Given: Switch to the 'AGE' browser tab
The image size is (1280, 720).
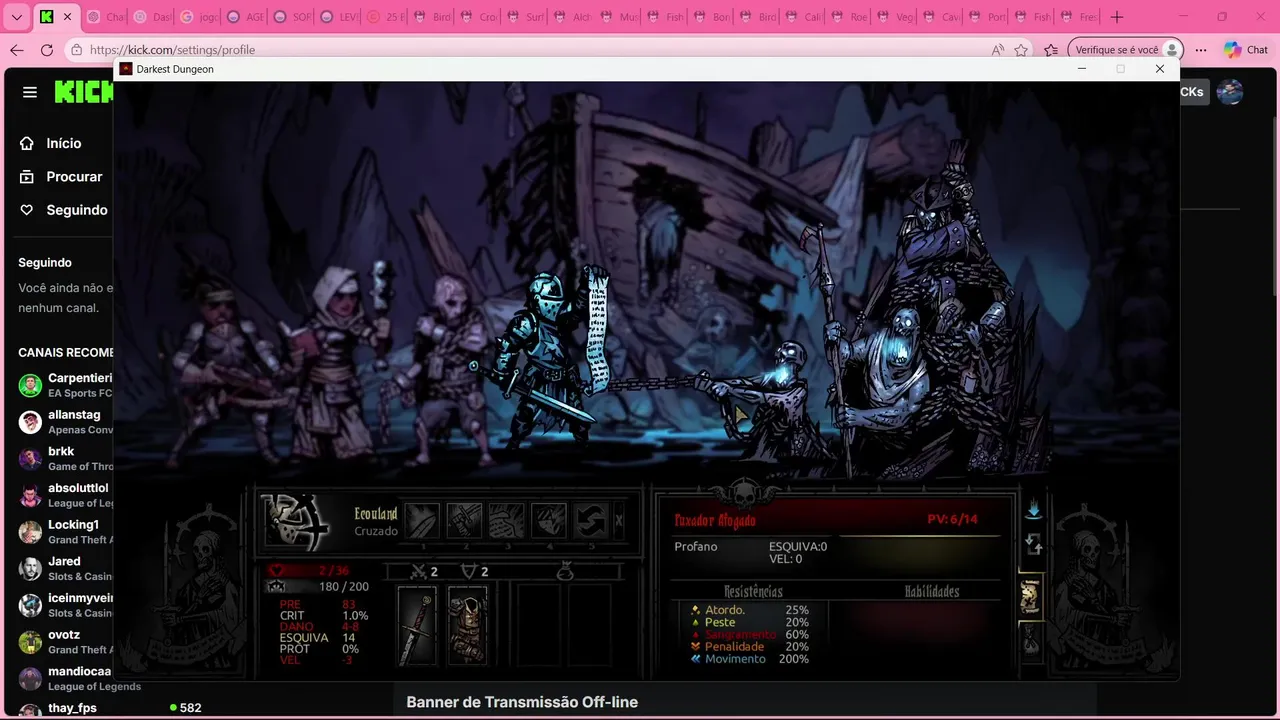Looking at the screenshot, I should click(246, 17).
